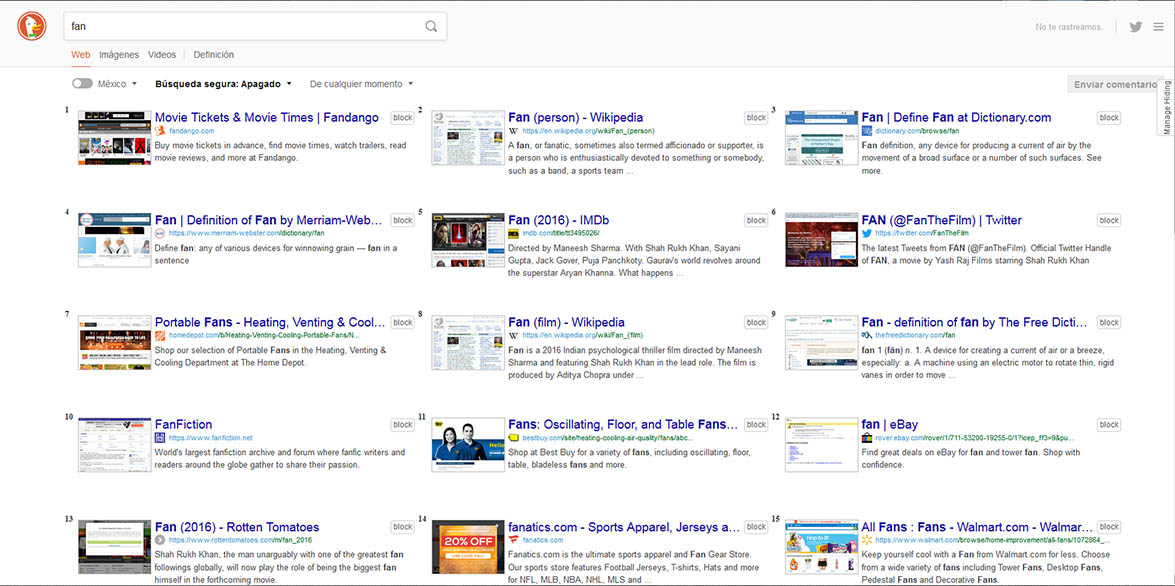
Task: Open Movie Tickets & Movie Times Fandango link
Action: (x=267, y=118)
